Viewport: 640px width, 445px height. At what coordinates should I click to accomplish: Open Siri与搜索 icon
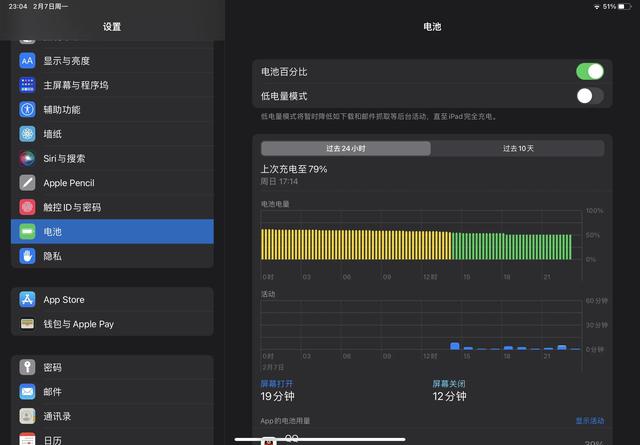tap(27, 158)
